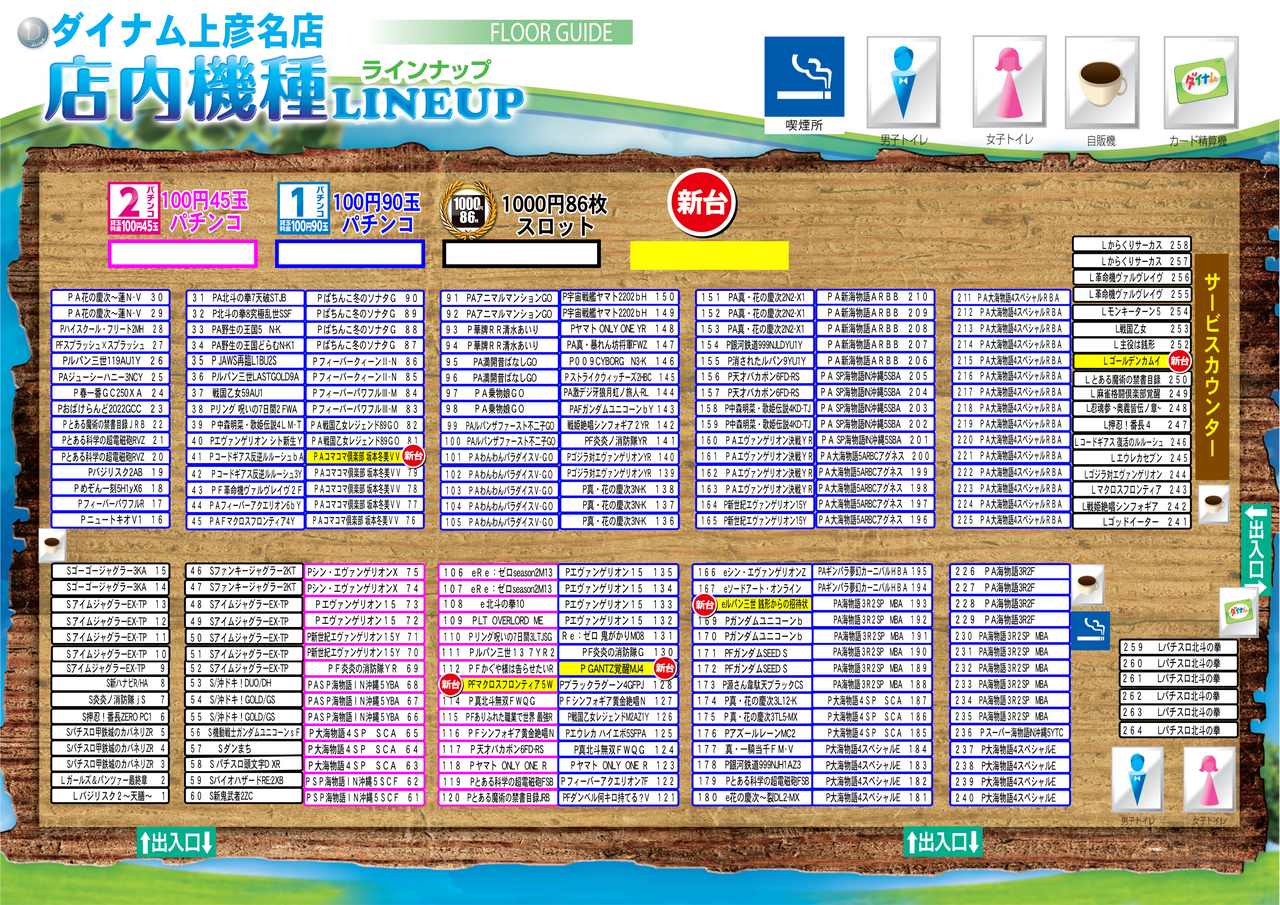
Task: Select cell 112 PFかぐや様は告らせたい
Action: tap(498, 668)
